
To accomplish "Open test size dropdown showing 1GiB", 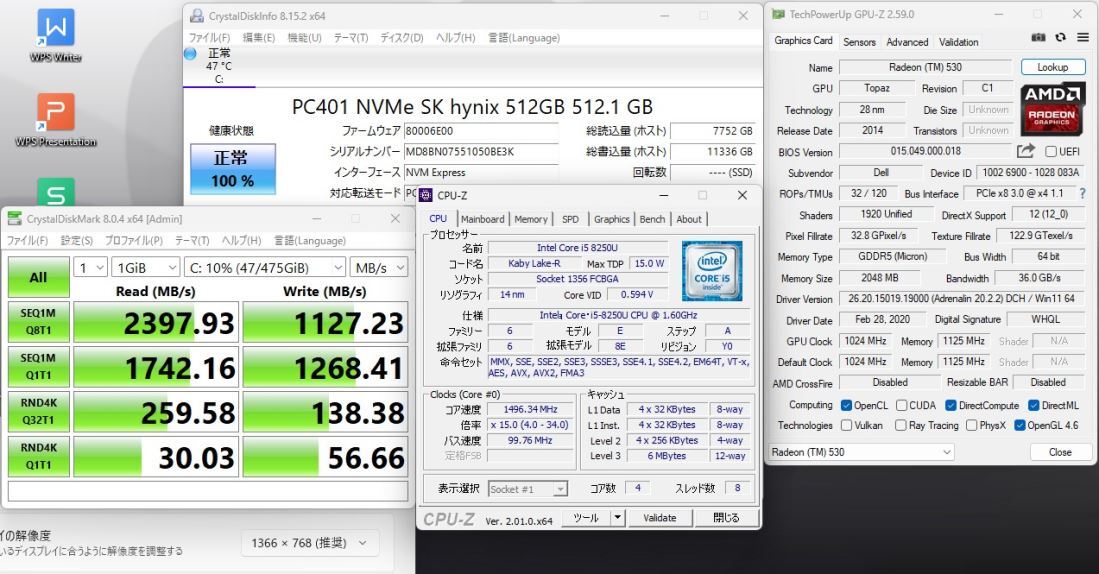I will 146,268.
